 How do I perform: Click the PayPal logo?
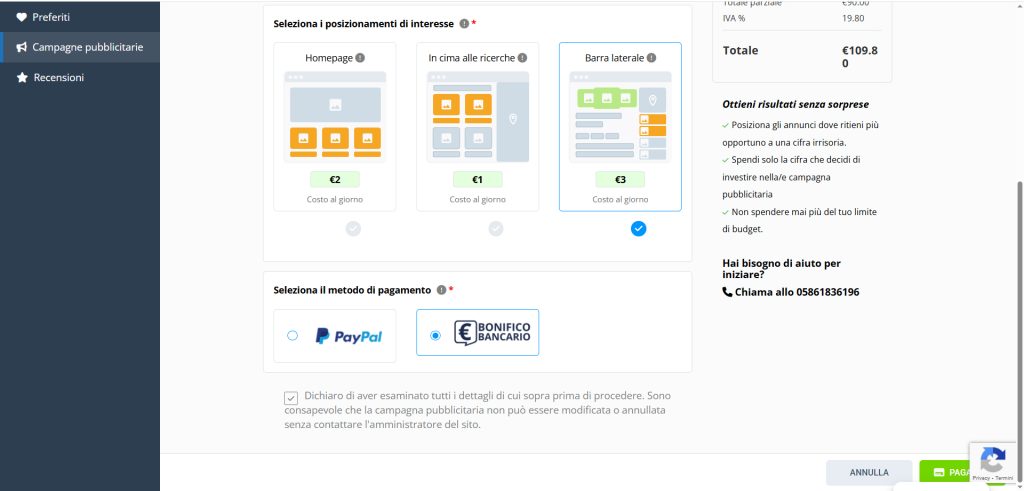point(348,336)
